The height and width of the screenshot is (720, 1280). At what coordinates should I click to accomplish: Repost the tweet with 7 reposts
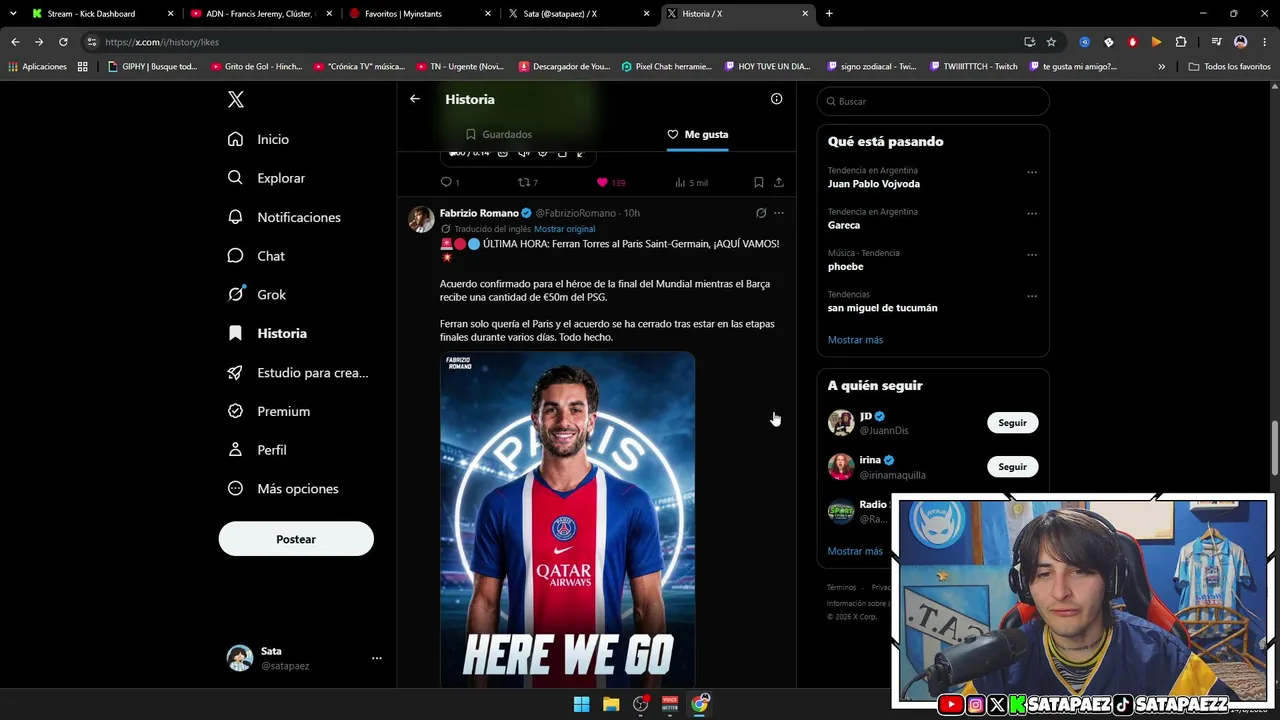[527, 183]
